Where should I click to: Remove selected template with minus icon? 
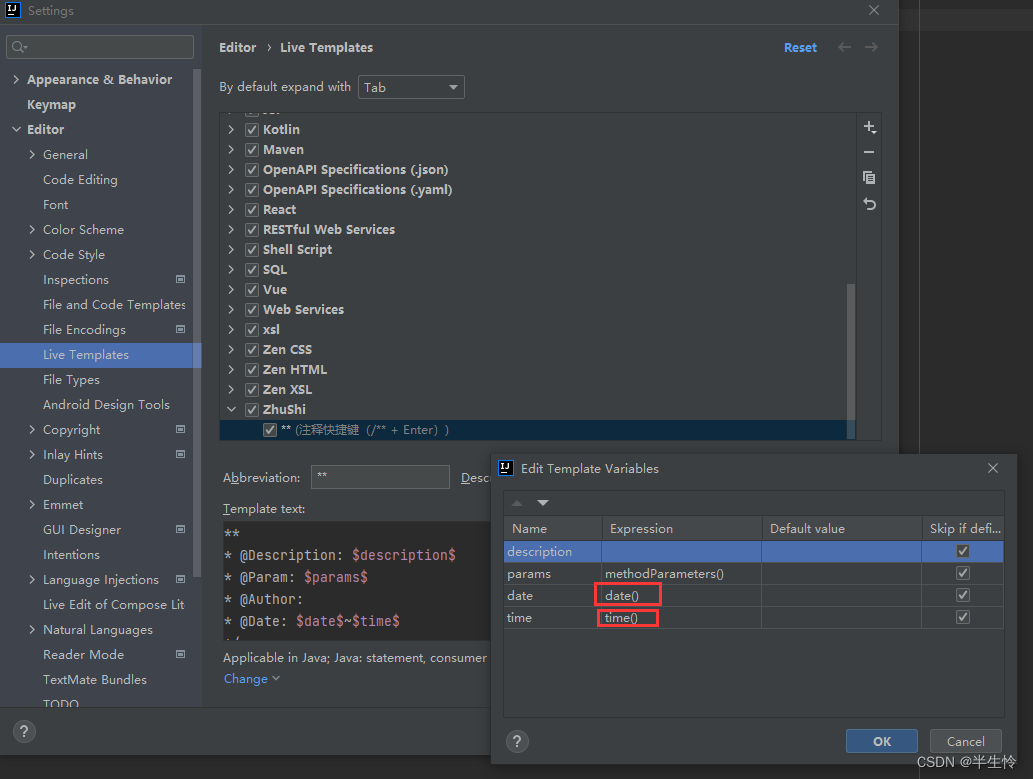coord(869,152)
